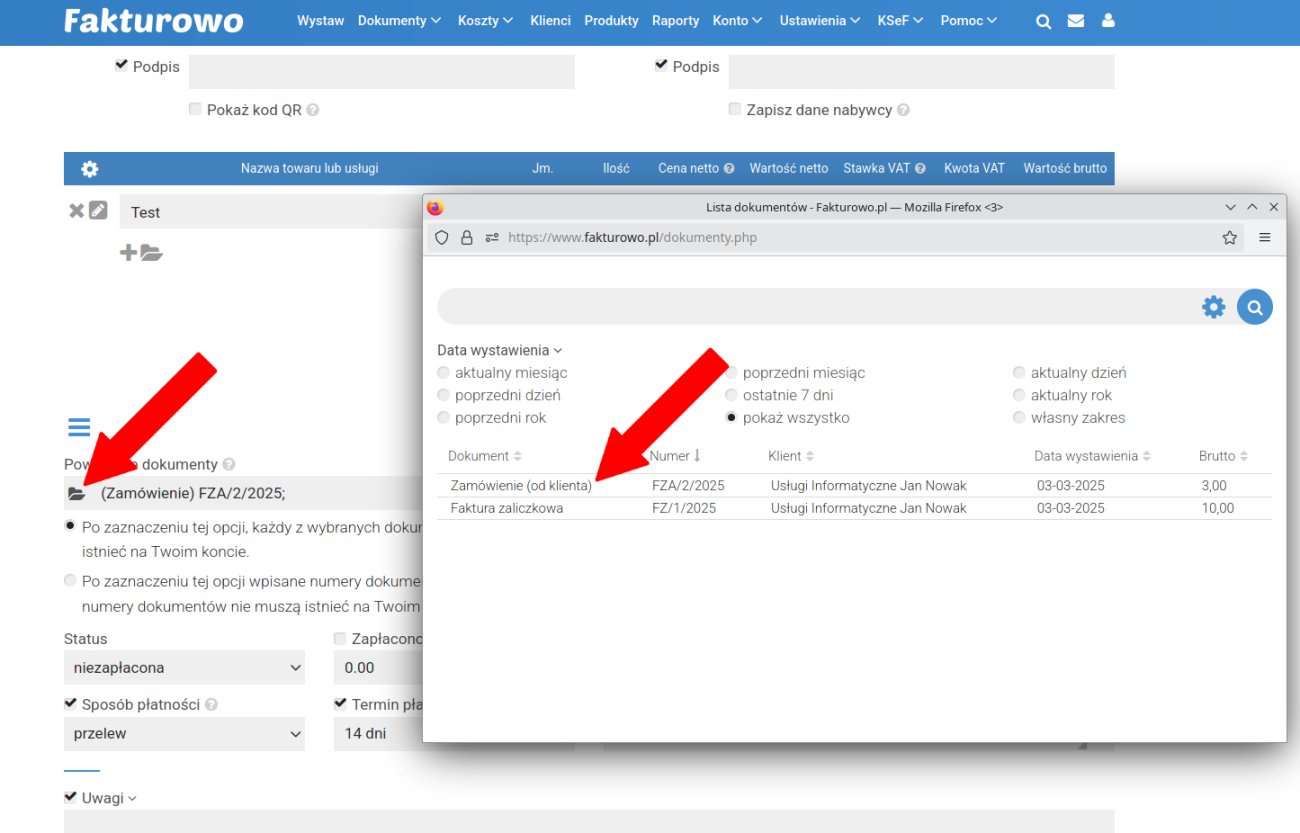Expand the Data wystawienia filter in popup
Viewport: 1300px width, 833px height.
[500, 350]
